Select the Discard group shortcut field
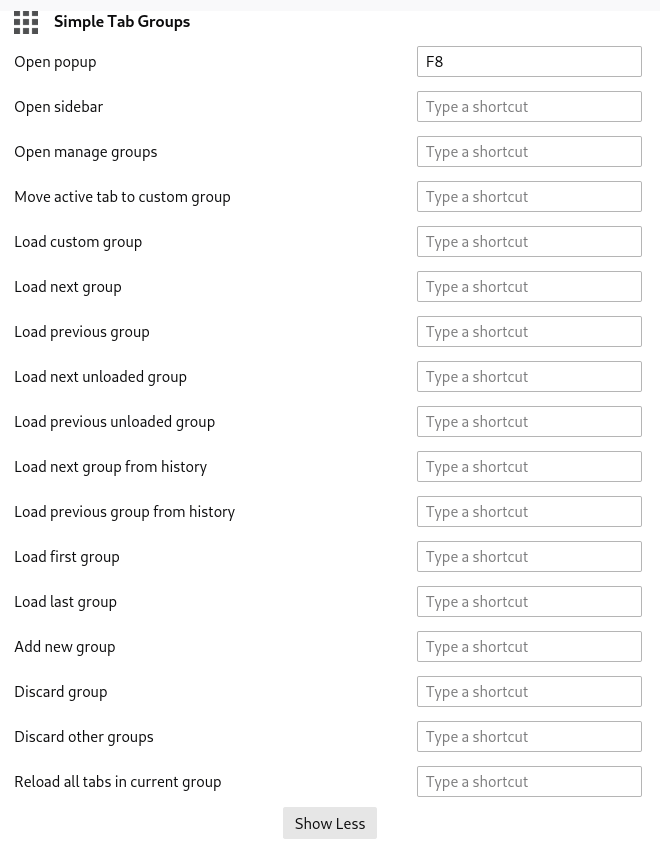660x848 pixels. [529, 691]
